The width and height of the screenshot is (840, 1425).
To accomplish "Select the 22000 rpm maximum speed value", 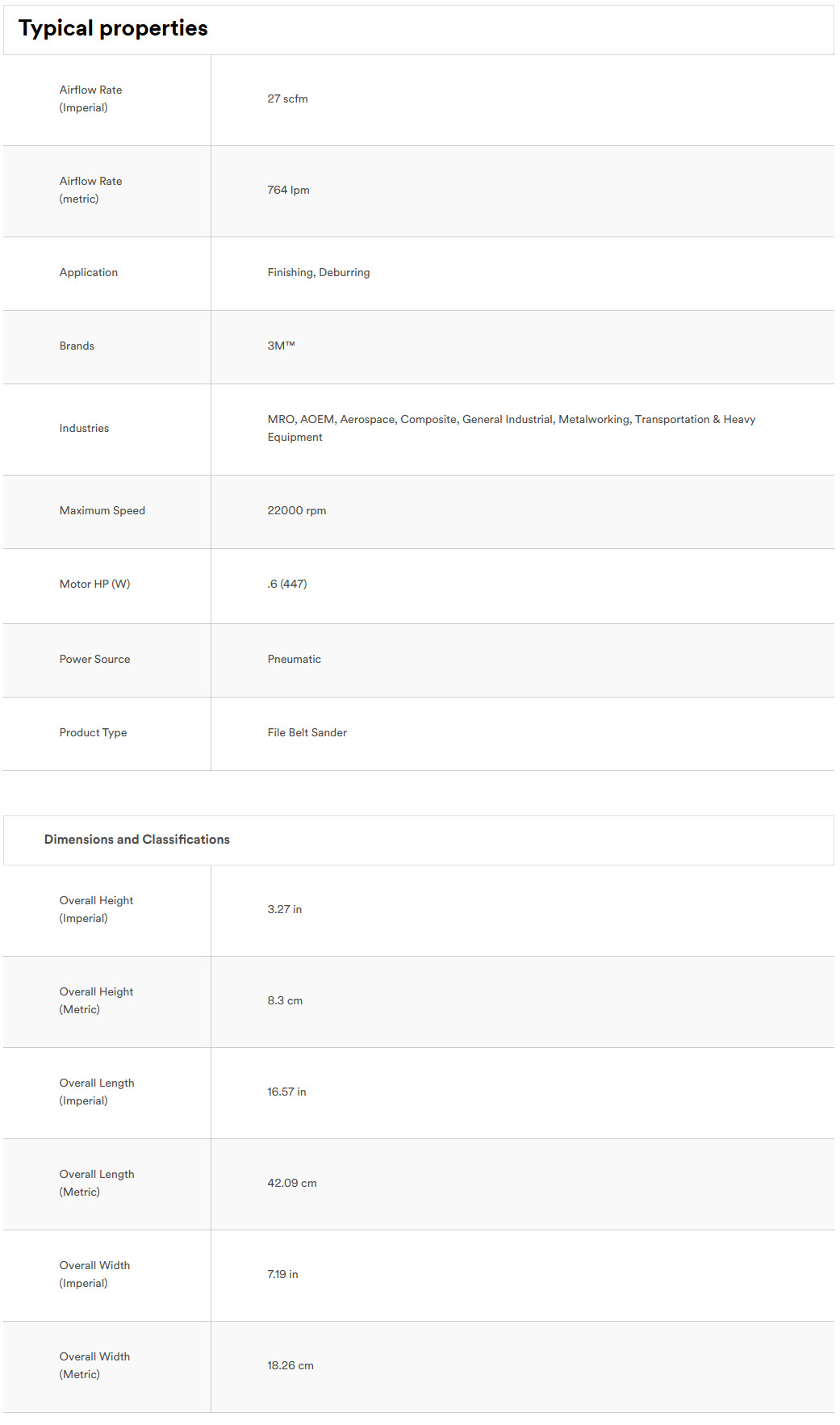I will coord(297,510).
